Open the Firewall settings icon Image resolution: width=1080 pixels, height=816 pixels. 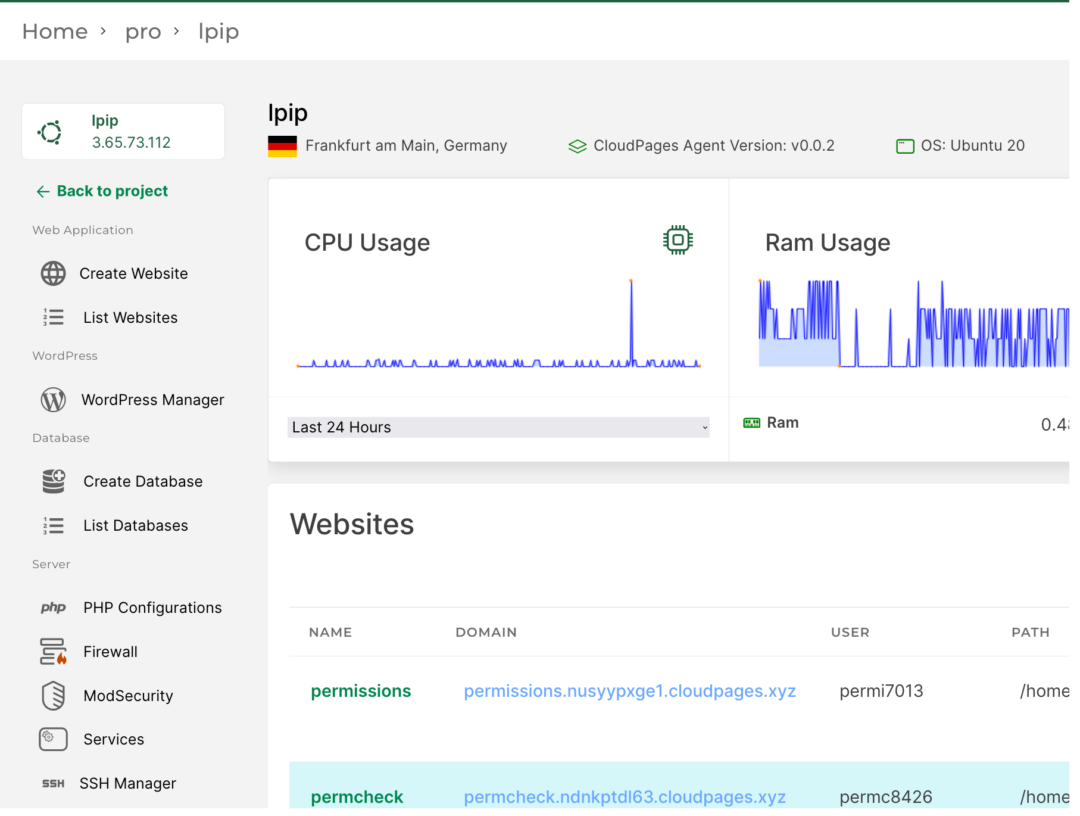[53, 651]
